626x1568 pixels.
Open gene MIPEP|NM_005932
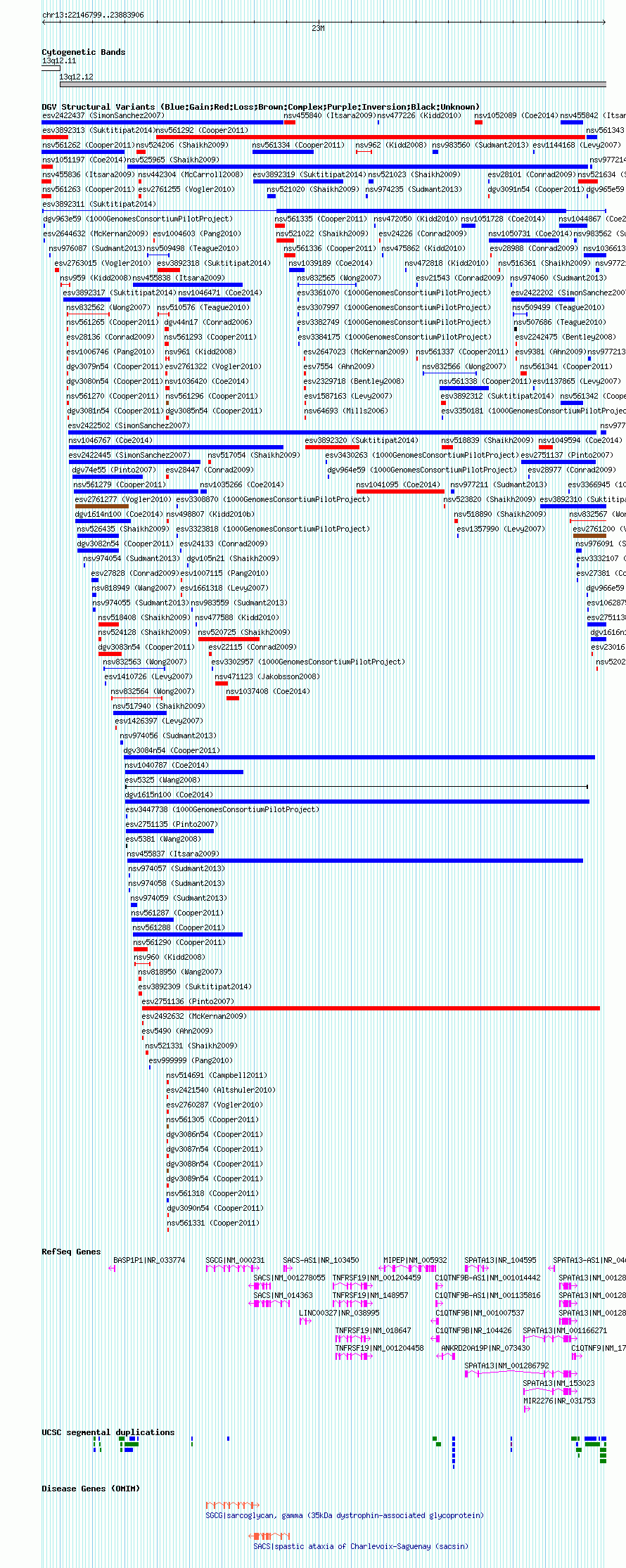click(415, 1260)
